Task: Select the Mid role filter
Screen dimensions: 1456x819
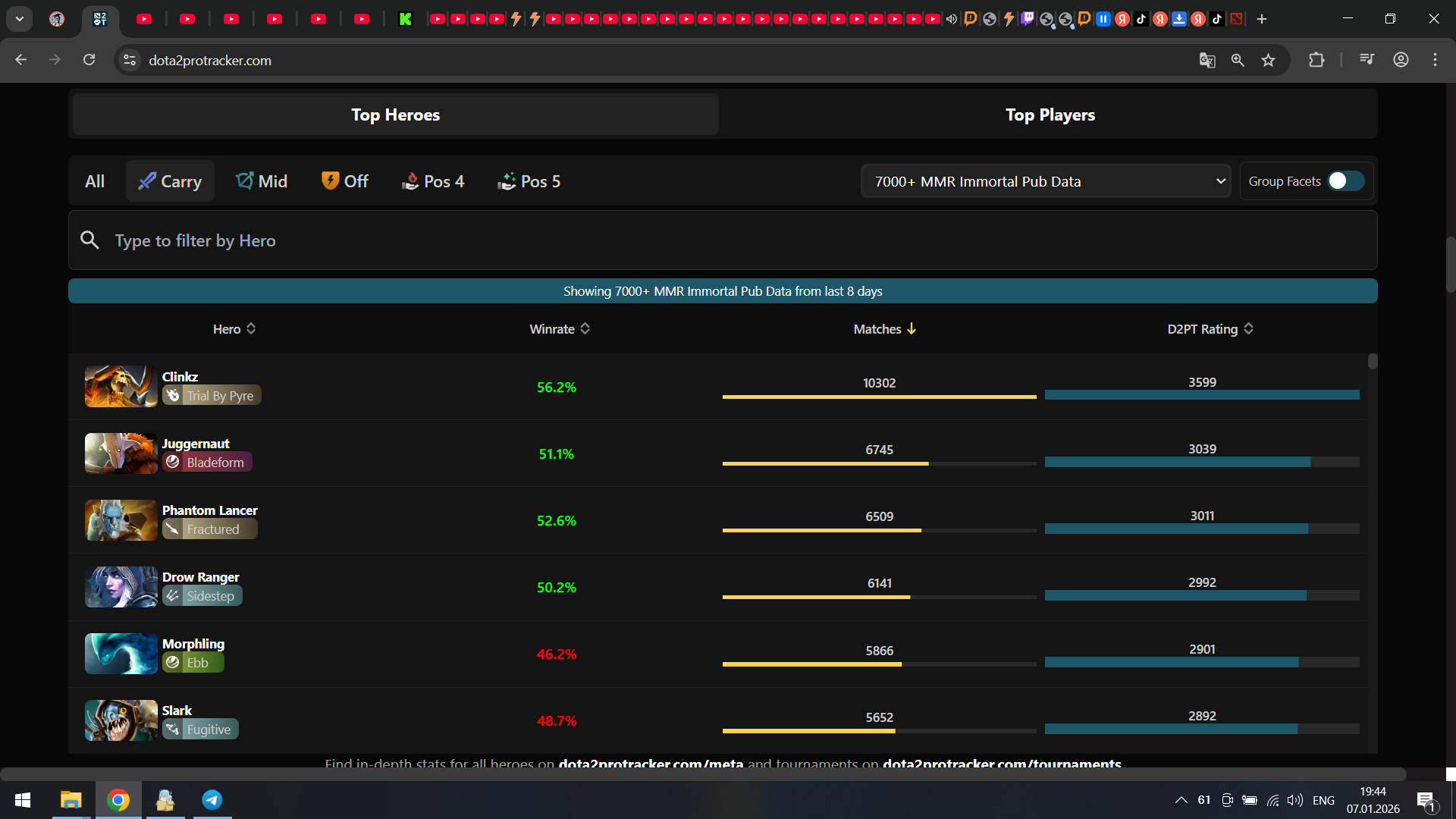Action: [x=262, y=181]
